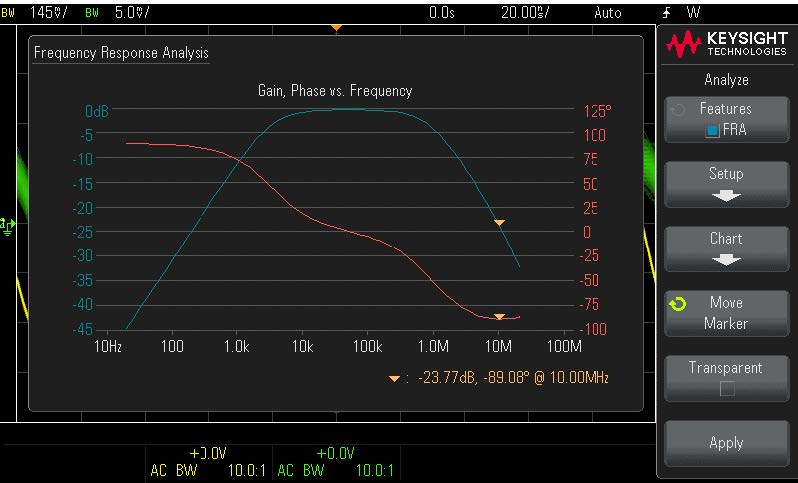This screenshot has height=483, width=798.
Task: Click the Frequency Response Analysis dialog title
Action: point(121,53)
